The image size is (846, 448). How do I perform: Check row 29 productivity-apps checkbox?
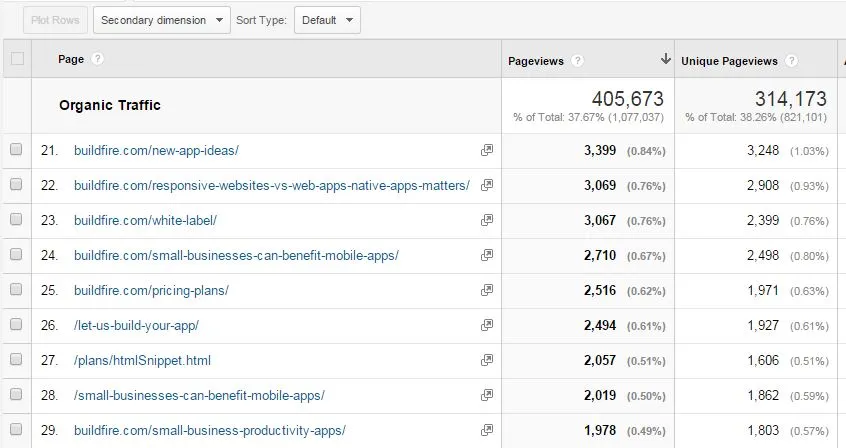(x=16, y=429)
